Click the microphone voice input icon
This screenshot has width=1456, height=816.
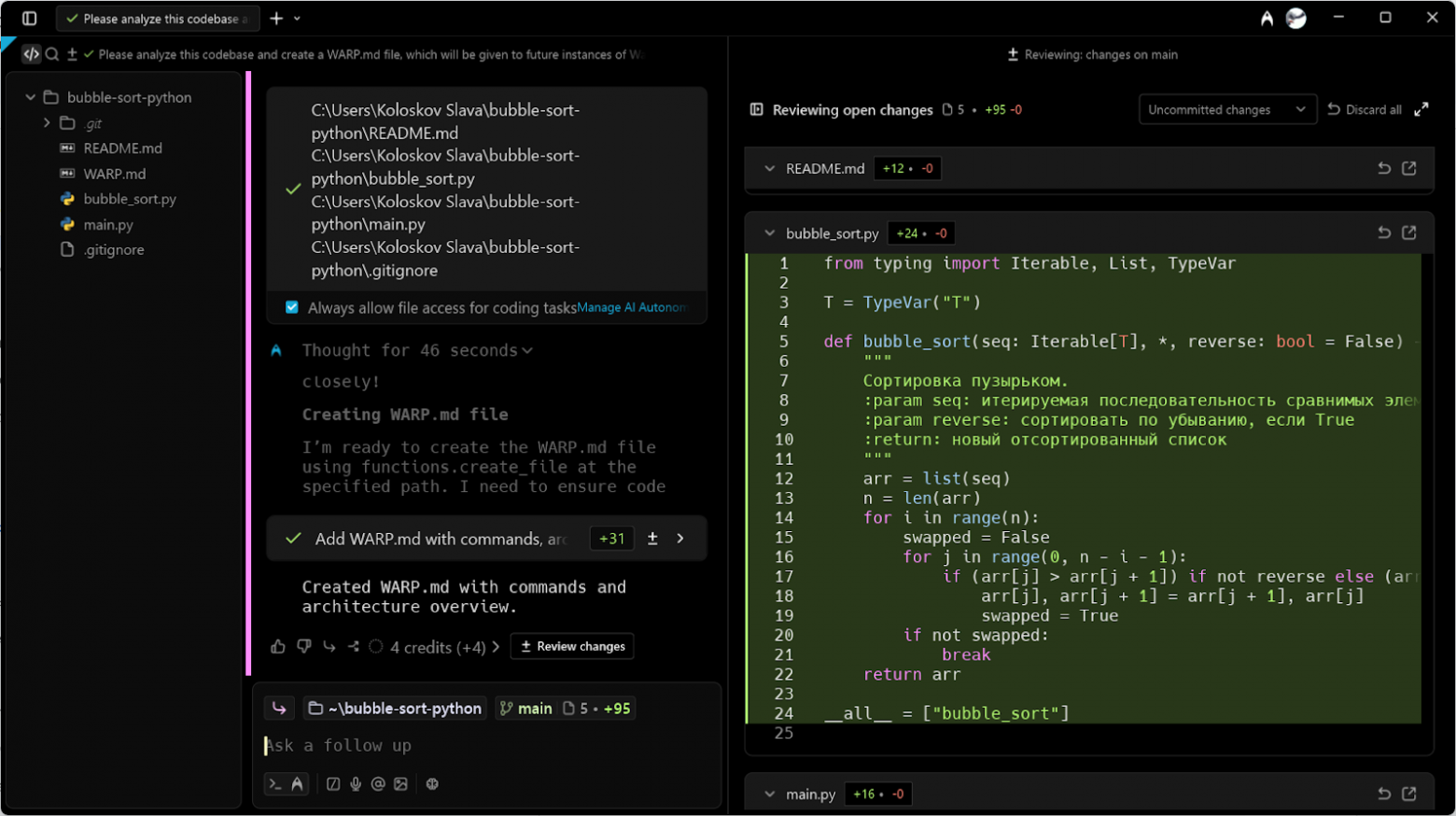pos(356,784)
